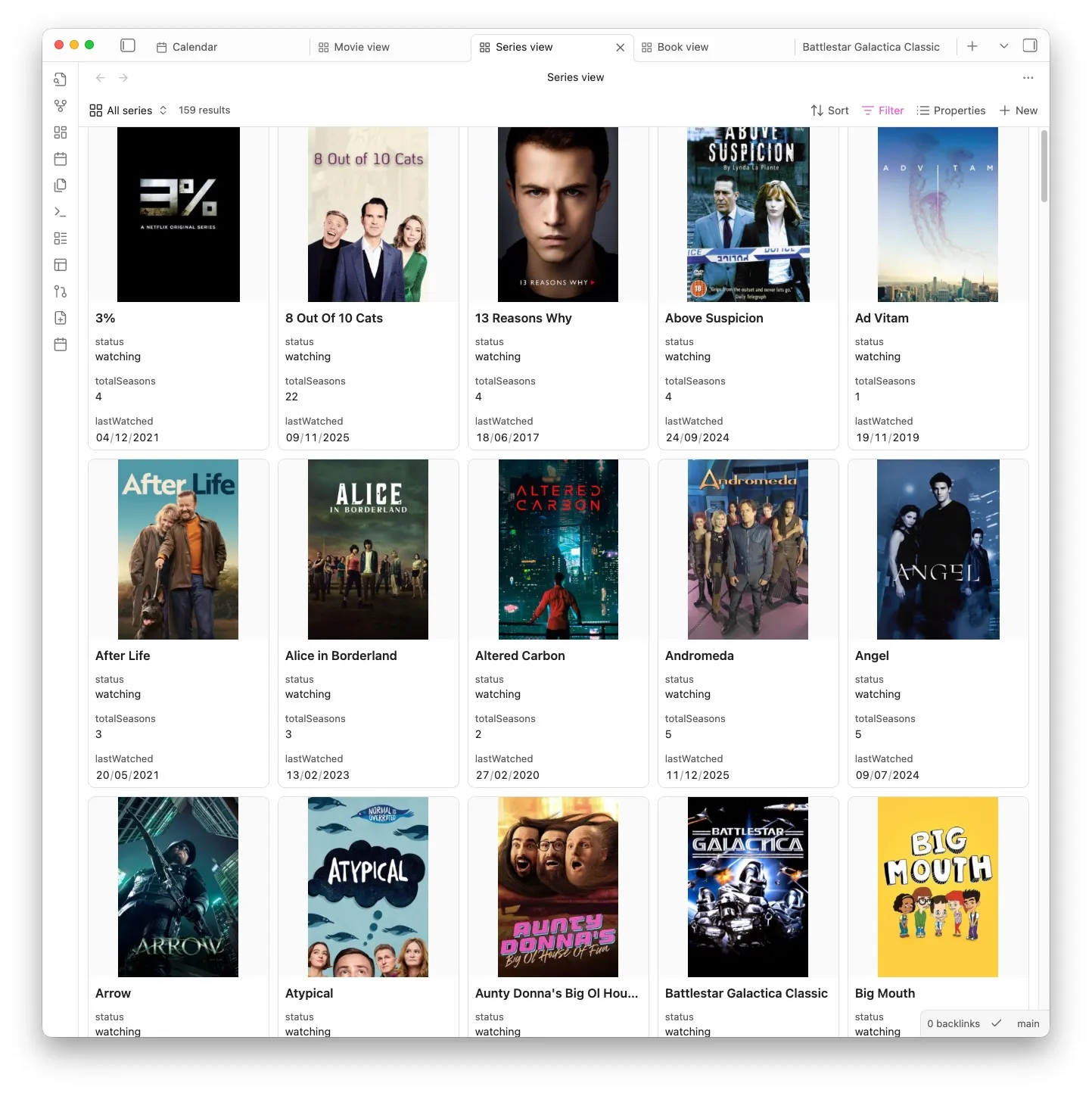Click the New button to add an entry

1018,110
